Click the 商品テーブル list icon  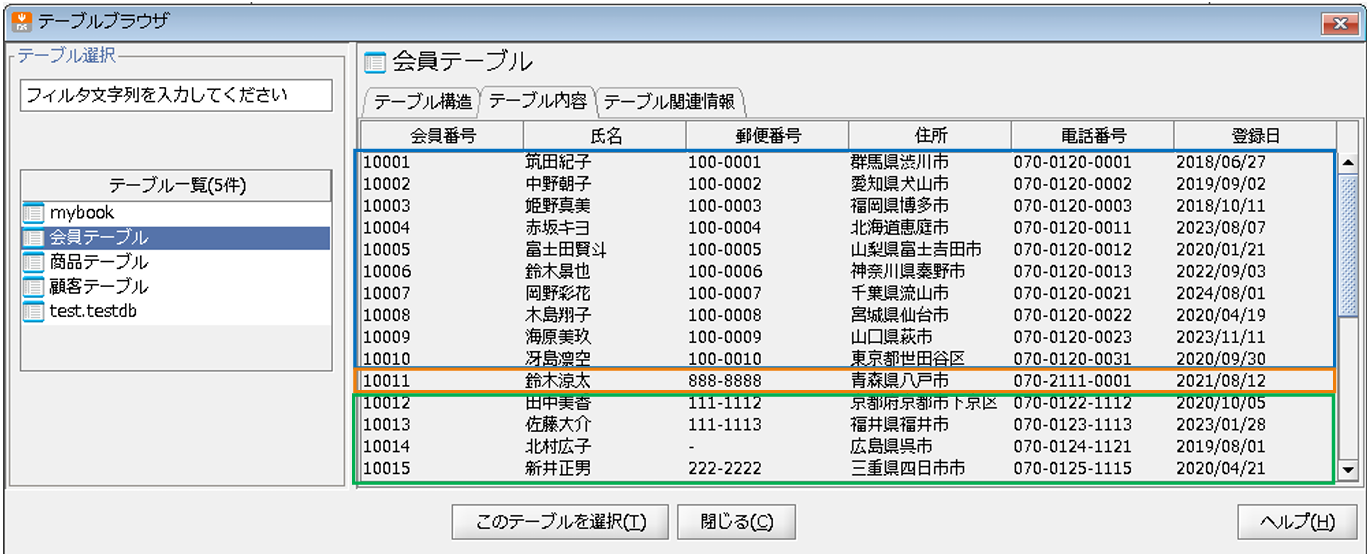[34, 262]
